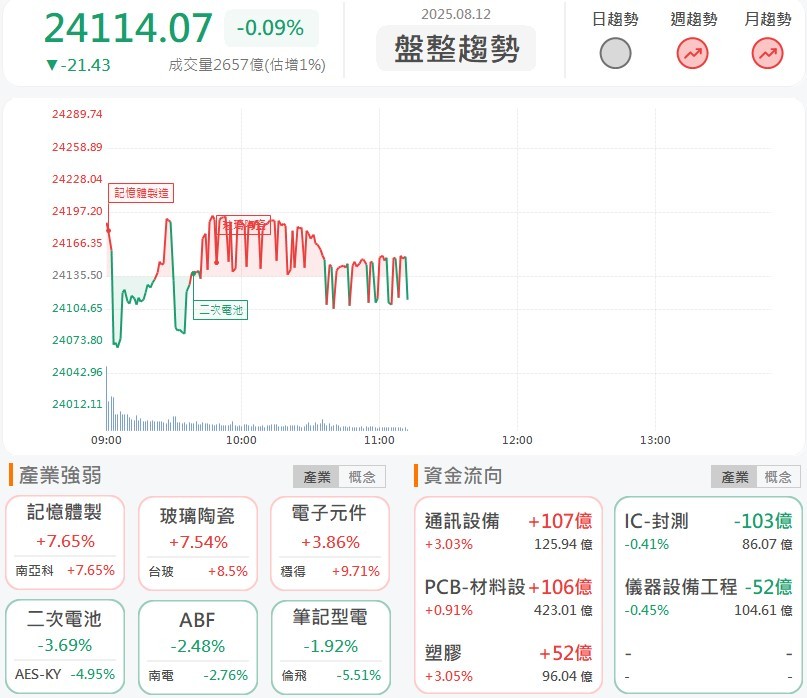Switch 資金流向 to the 產業 tab

(734, 477)
